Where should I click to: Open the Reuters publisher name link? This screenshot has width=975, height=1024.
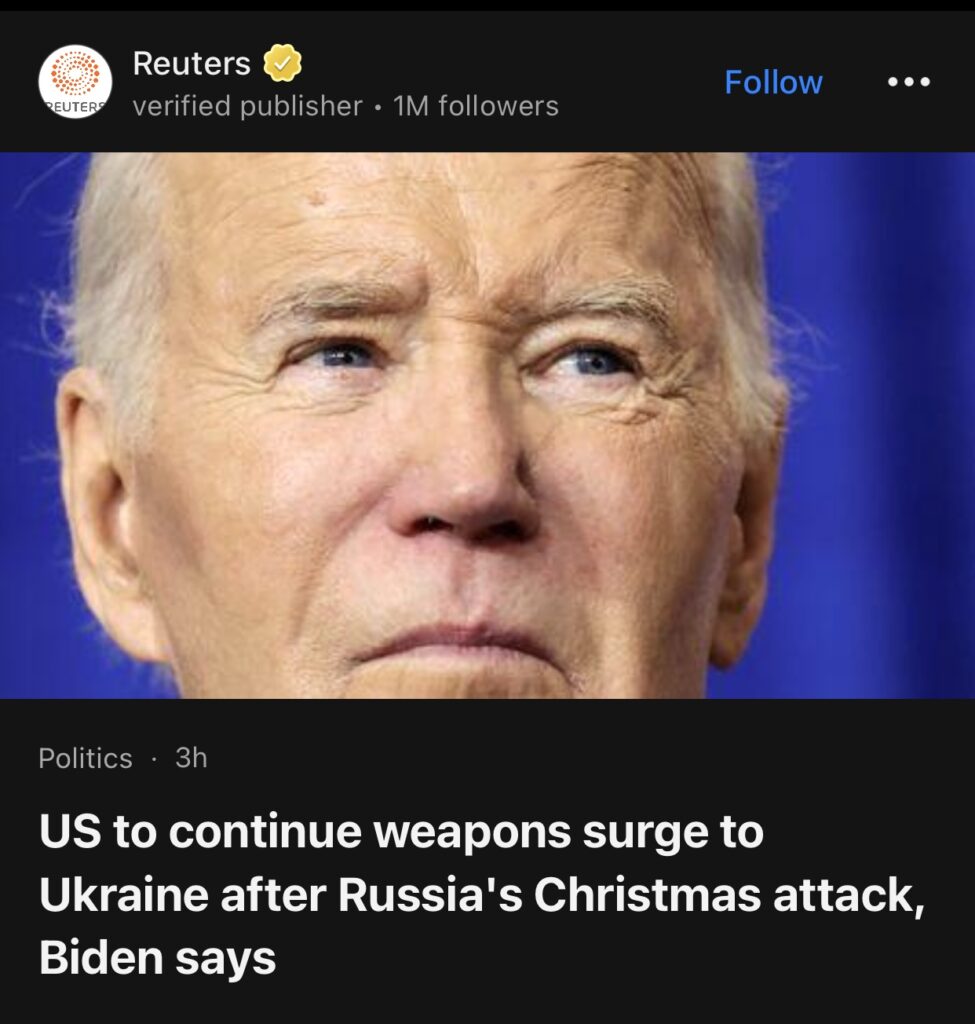coord(191,63)
